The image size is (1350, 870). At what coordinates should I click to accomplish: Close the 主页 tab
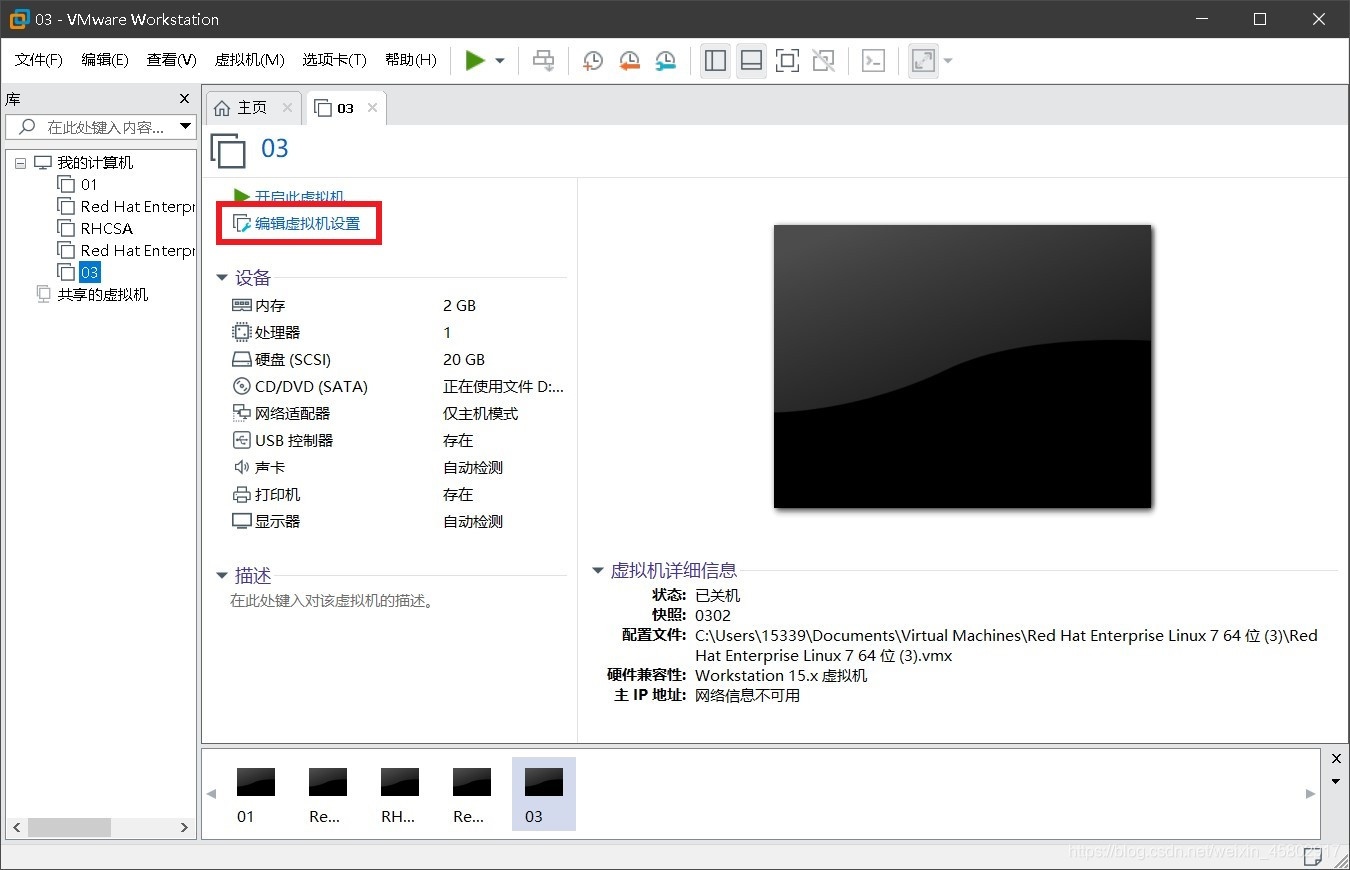pyautogui.click(x=287, y=108)
